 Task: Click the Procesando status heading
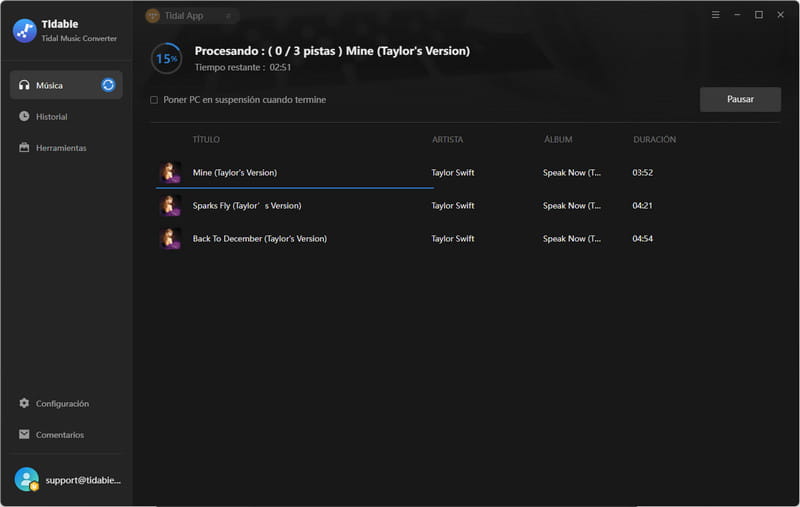point(332,51)
